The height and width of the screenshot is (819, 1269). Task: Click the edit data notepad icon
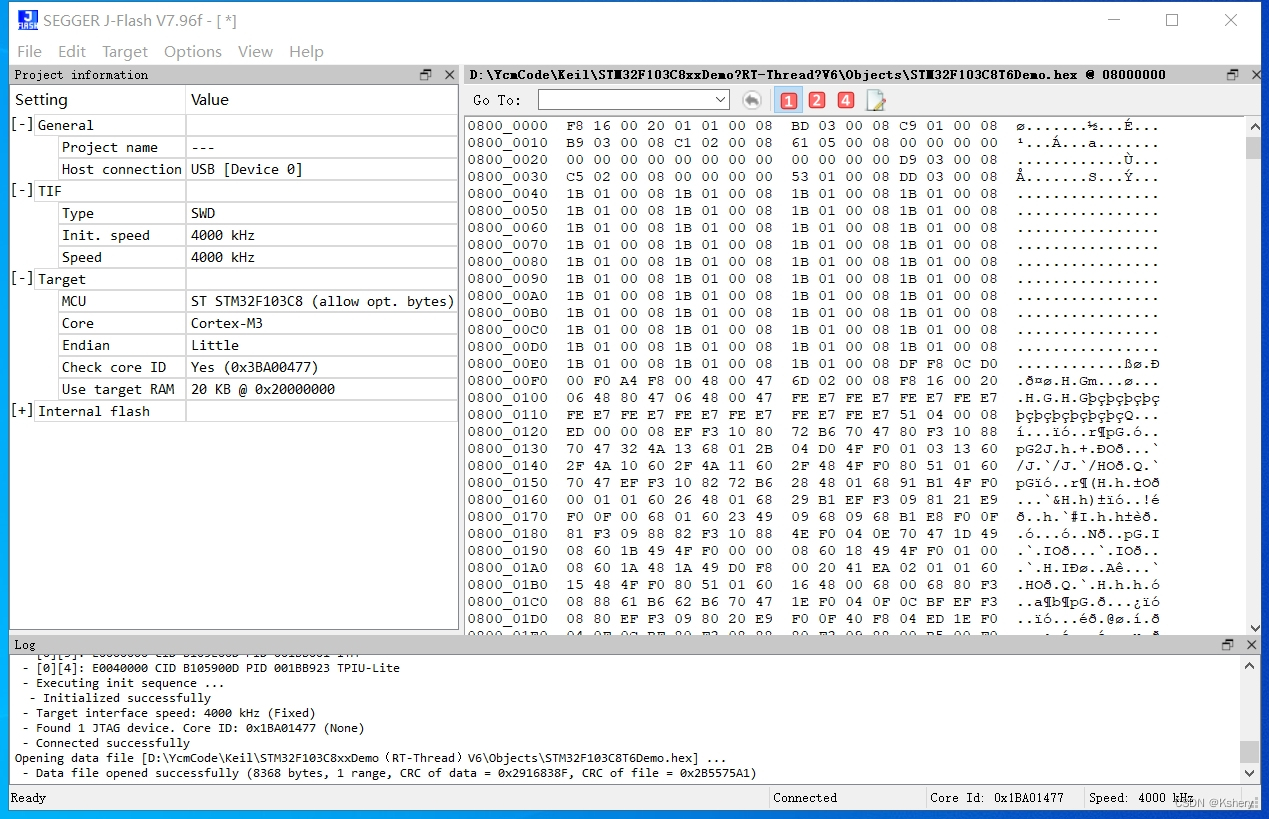[875, 100]
